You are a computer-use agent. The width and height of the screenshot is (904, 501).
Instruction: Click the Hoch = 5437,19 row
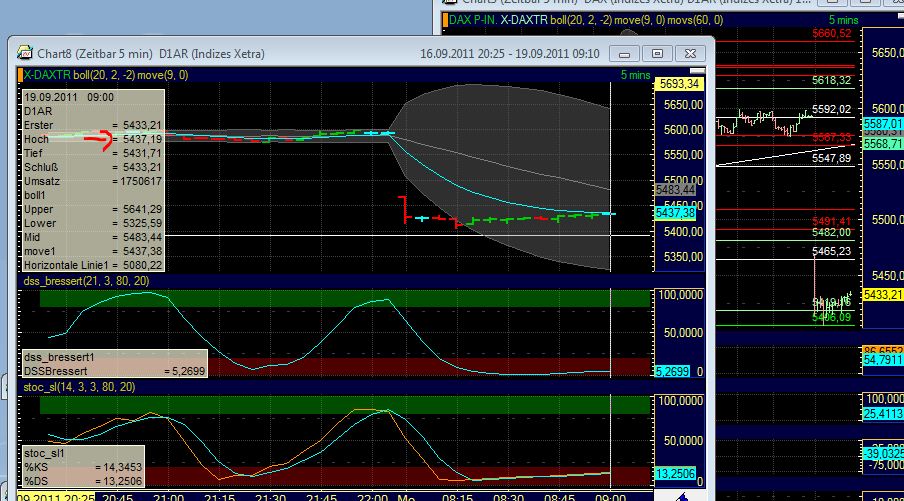93,139
